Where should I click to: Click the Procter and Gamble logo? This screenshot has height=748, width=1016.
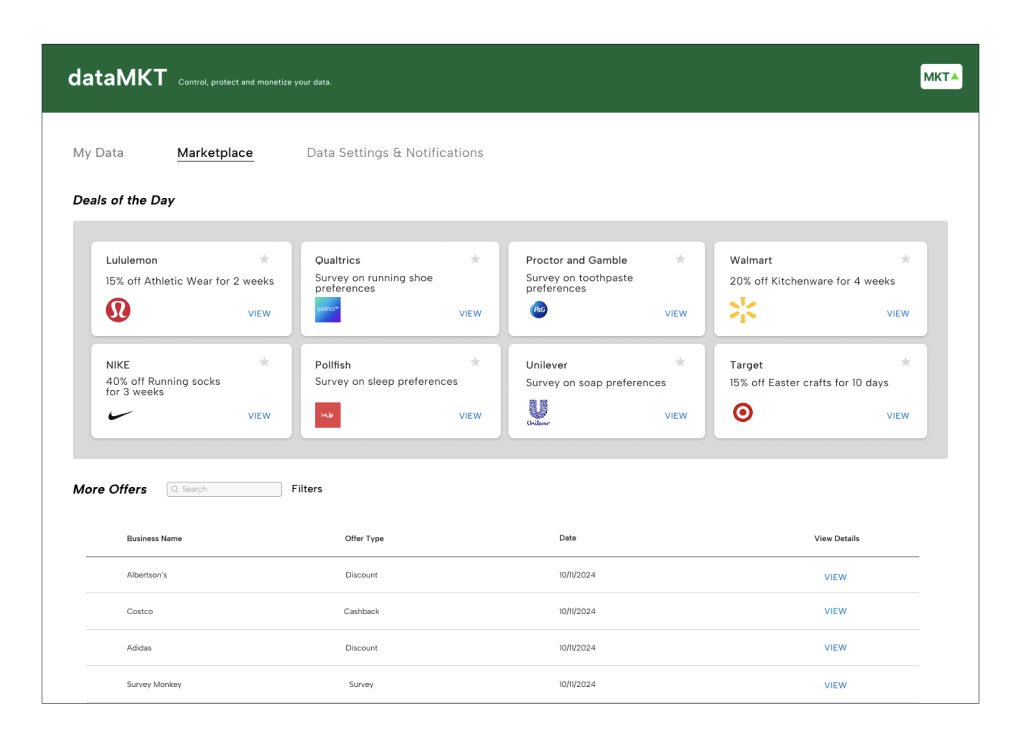(538, 310)
